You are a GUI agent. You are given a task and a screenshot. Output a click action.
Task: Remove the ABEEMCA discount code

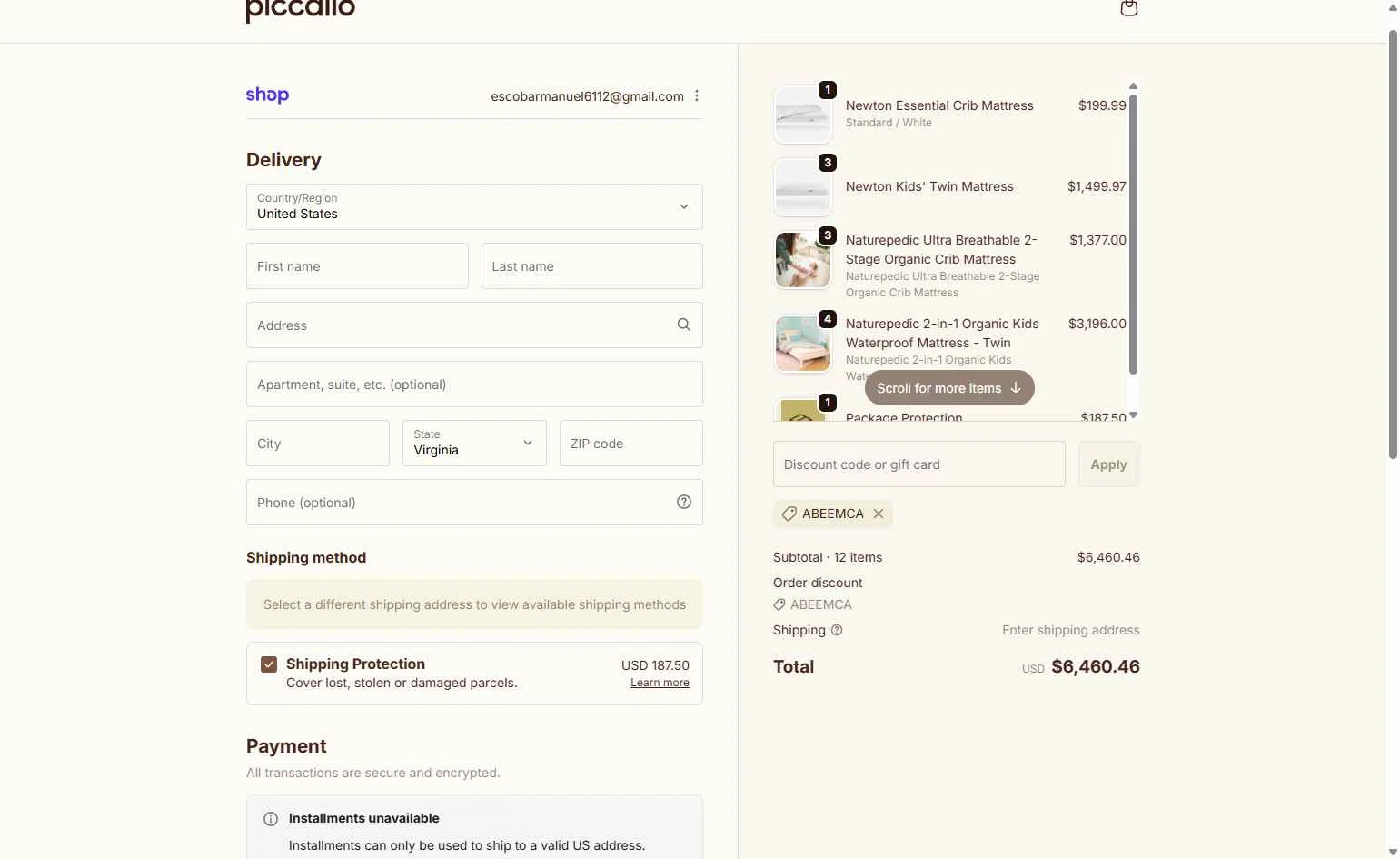click(879, 514)
